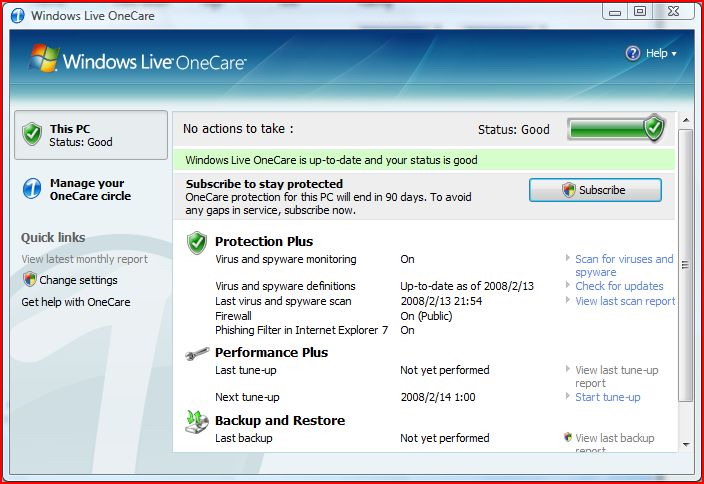Viewport: 704px width, 484px height.
Task: Click the blue Help question mark icon
Action: tap(633, 53)
